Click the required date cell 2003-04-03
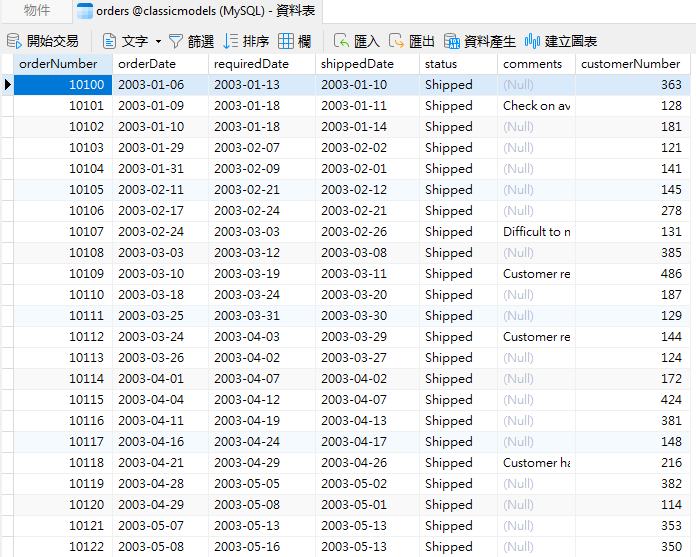This screenshot has width=696, height=557. pos(246,337)
